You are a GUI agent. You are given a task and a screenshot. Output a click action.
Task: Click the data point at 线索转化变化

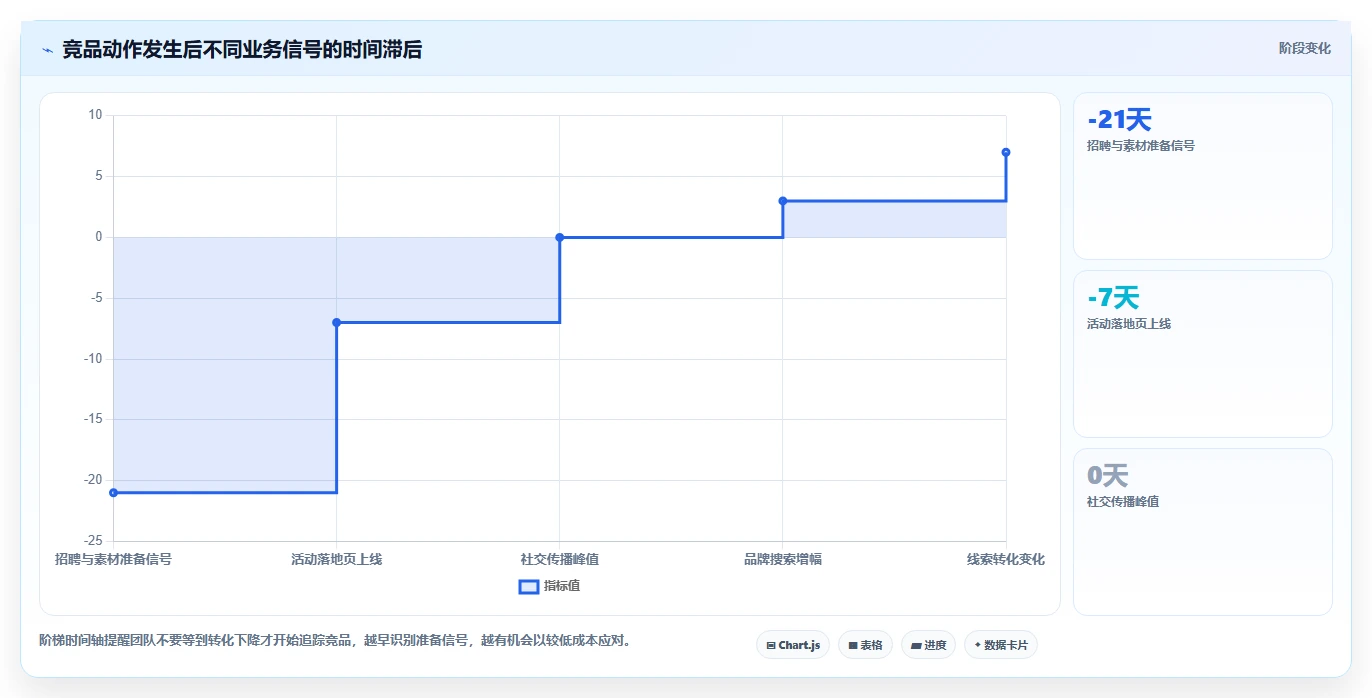coord(1006,152)
